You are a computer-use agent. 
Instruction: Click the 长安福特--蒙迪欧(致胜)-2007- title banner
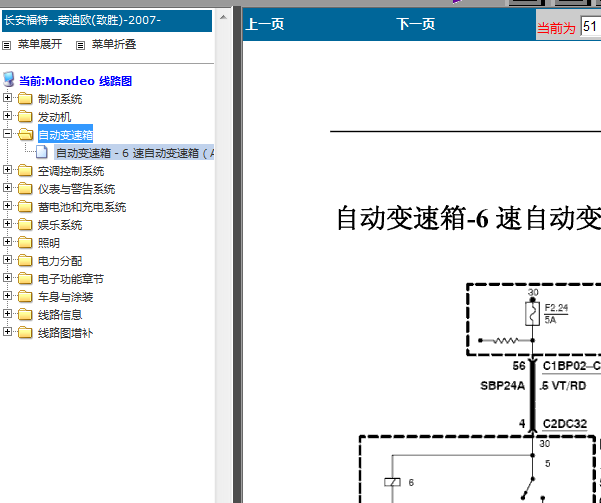107,21
